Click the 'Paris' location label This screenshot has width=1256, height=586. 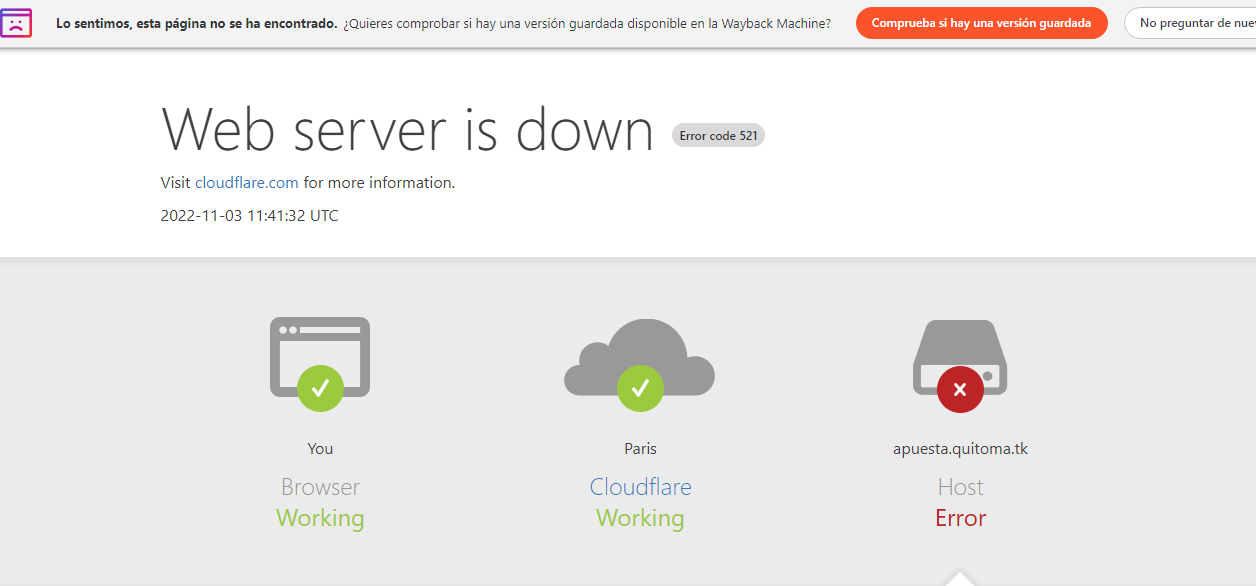(640, 449)
